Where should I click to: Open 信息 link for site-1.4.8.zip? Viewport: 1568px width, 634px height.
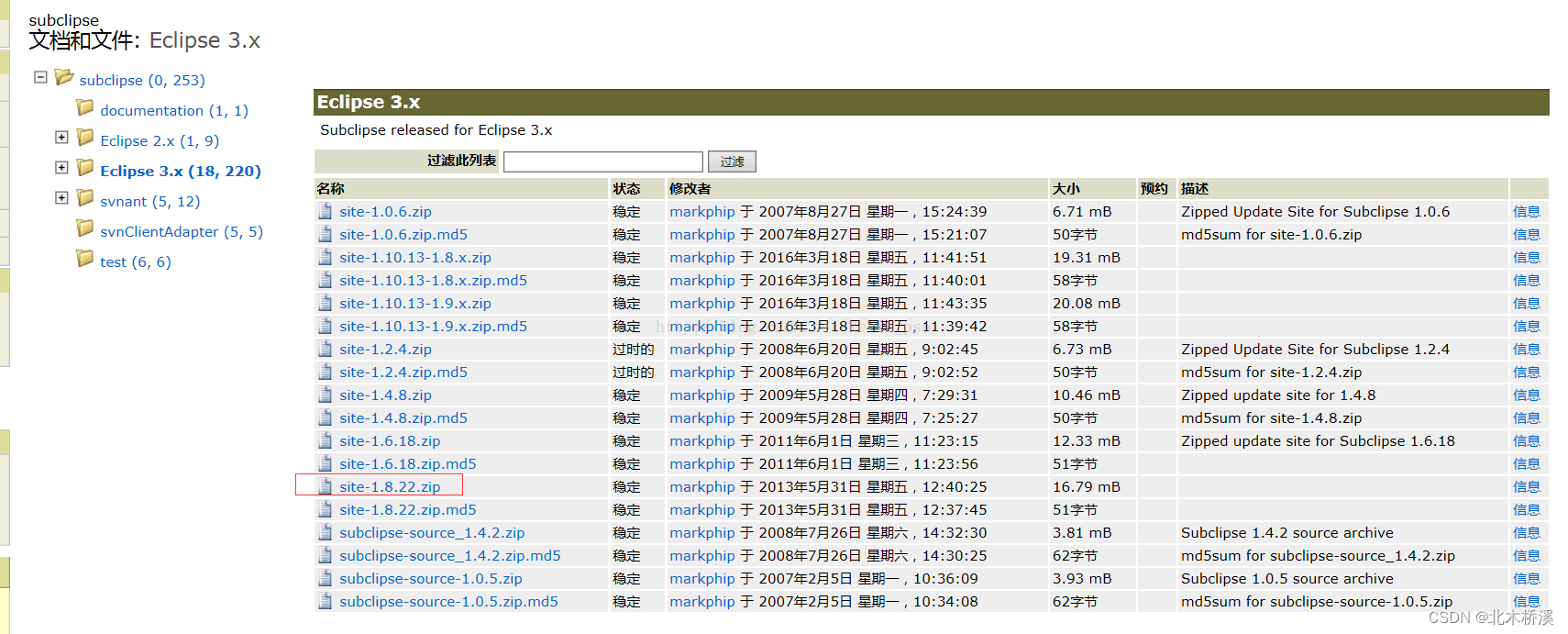pos(1527,395)
